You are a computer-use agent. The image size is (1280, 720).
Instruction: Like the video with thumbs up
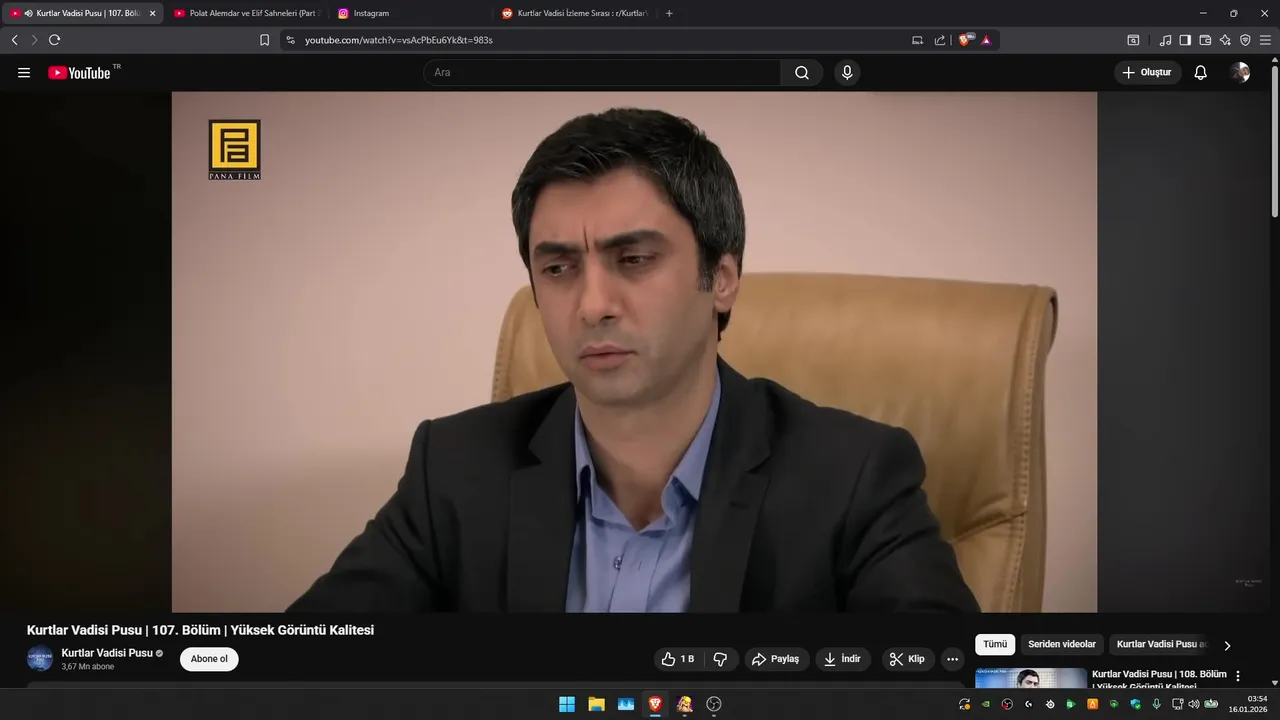pos(678,659)
